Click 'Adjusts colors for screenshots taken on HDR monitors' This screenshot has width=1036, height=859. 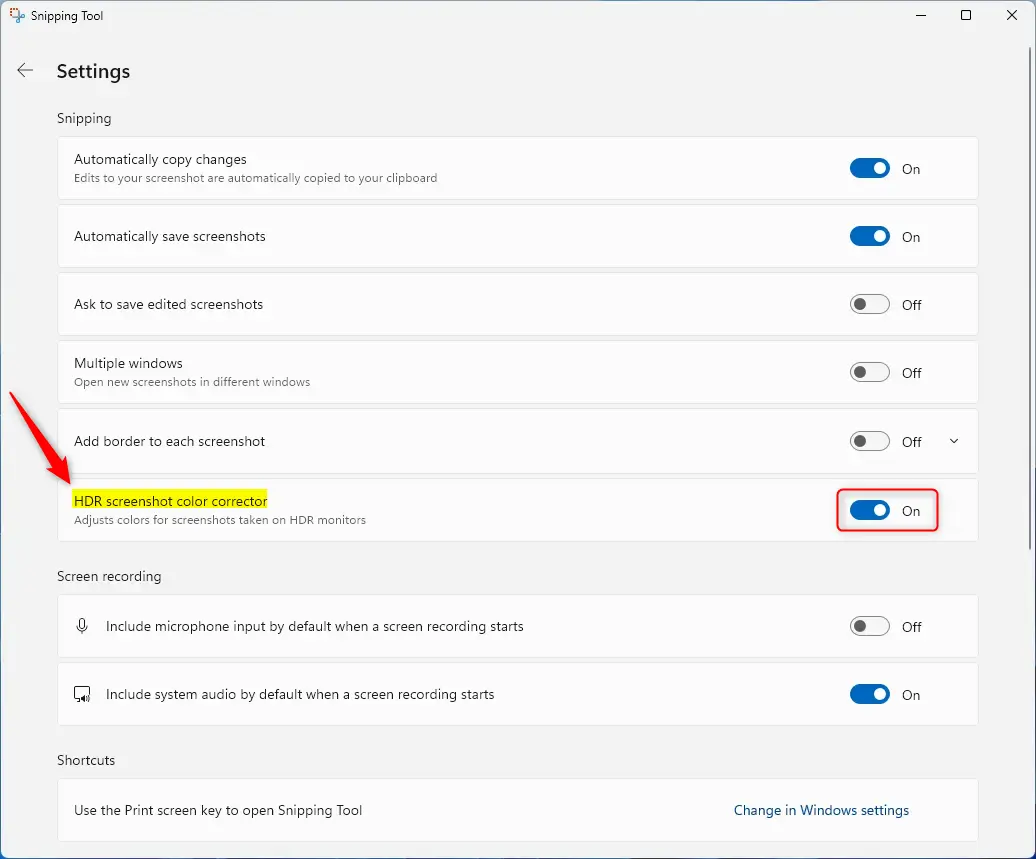coord(219,520)
